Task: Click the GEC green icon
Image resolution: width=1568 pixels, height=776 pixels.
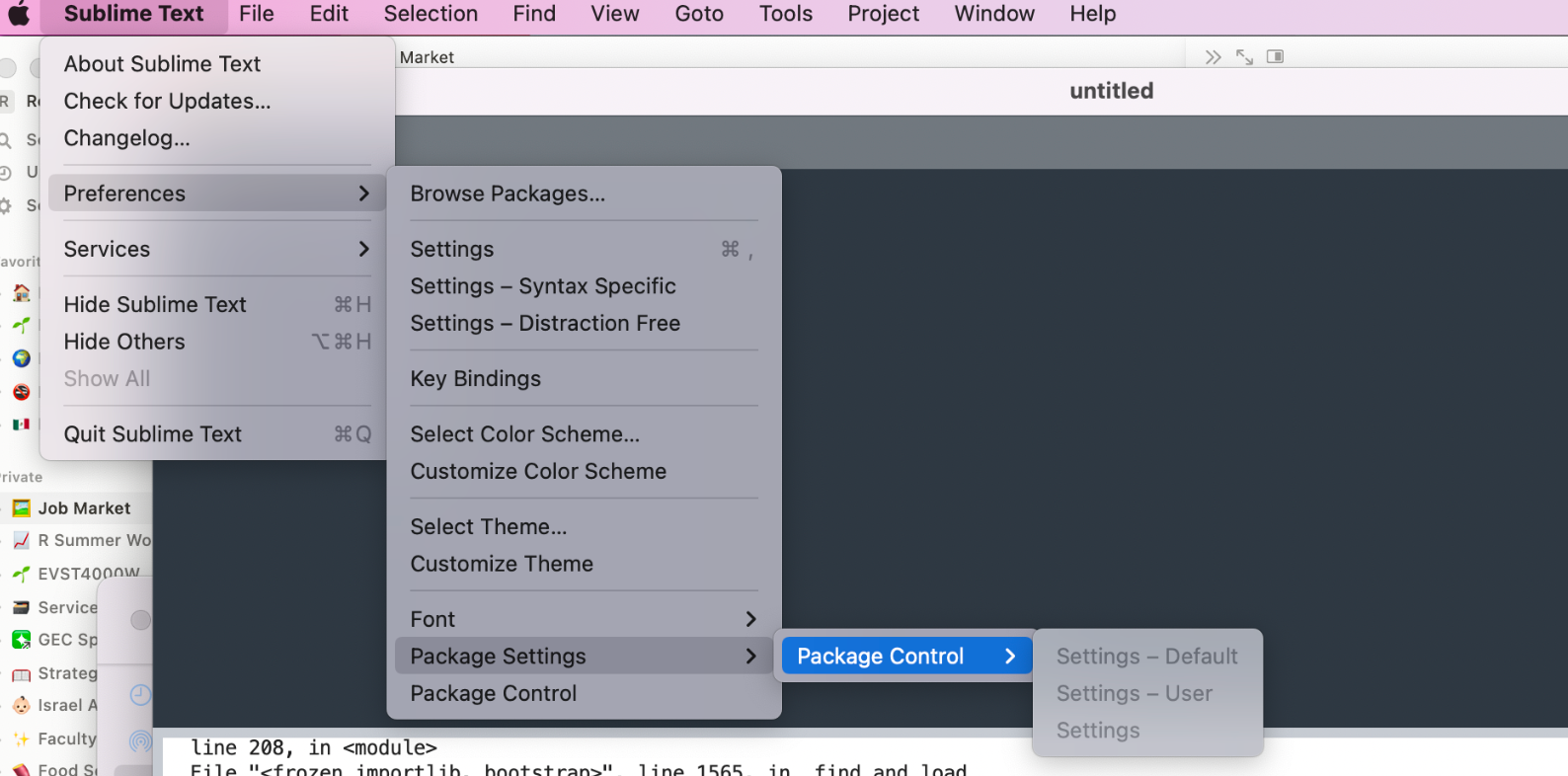Action: tap(22, 640)
